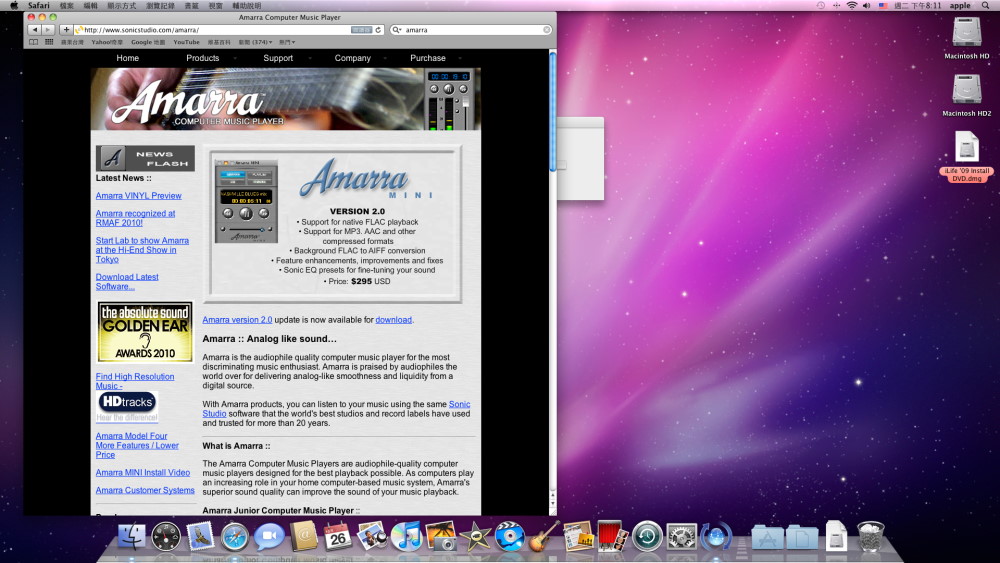
Task: Open Time Machine in the Dock
Action: coord(647,536)
